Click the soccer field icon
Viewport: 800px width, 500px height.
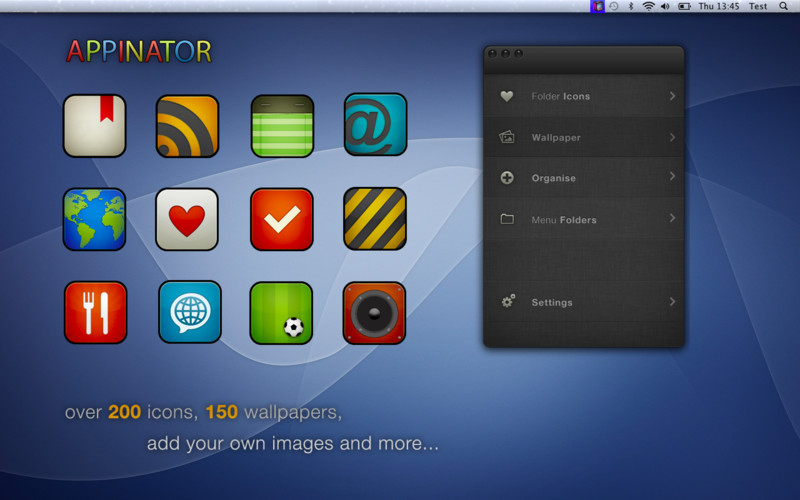pos(281,313)
